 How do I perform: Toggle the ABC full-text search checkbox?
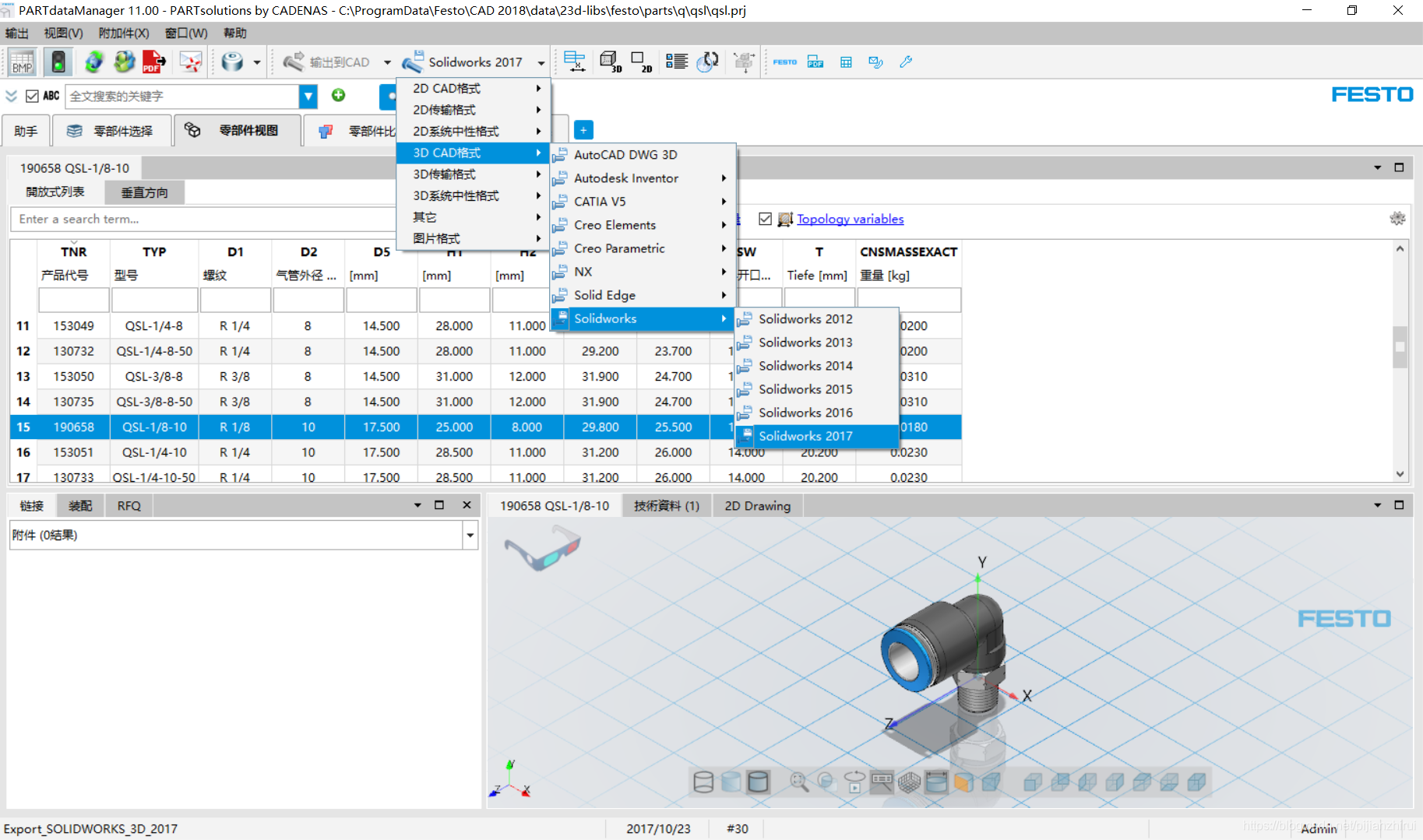click(32, 96)
